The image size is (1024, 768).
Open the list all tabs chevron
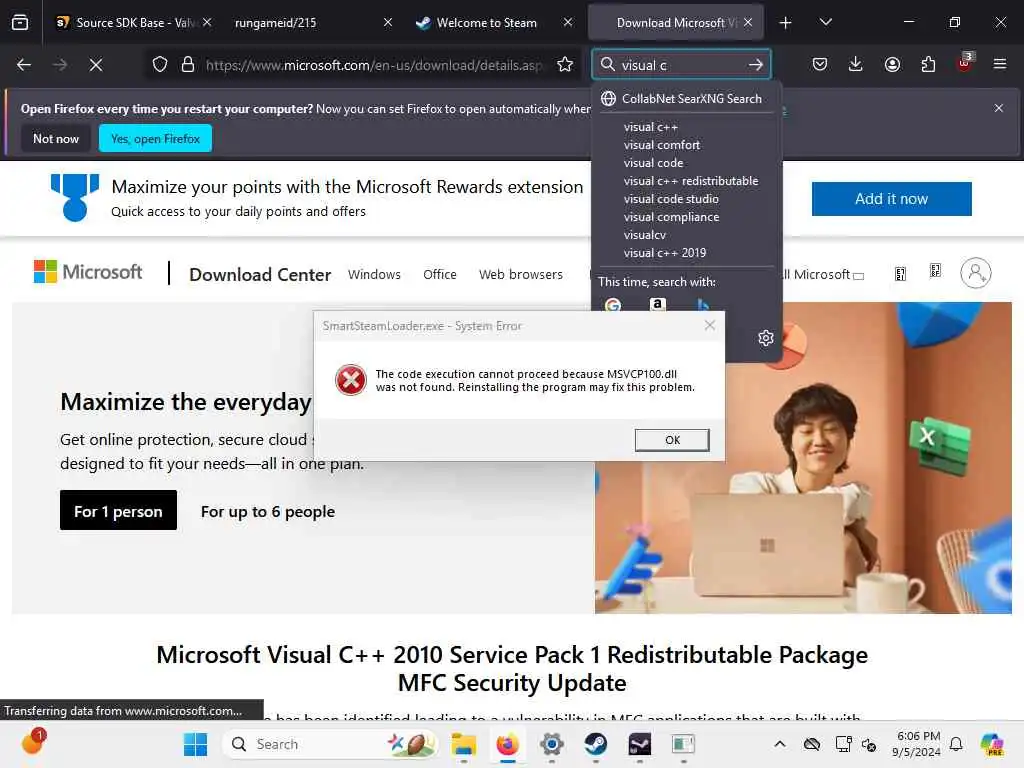[x=825, y=22]
